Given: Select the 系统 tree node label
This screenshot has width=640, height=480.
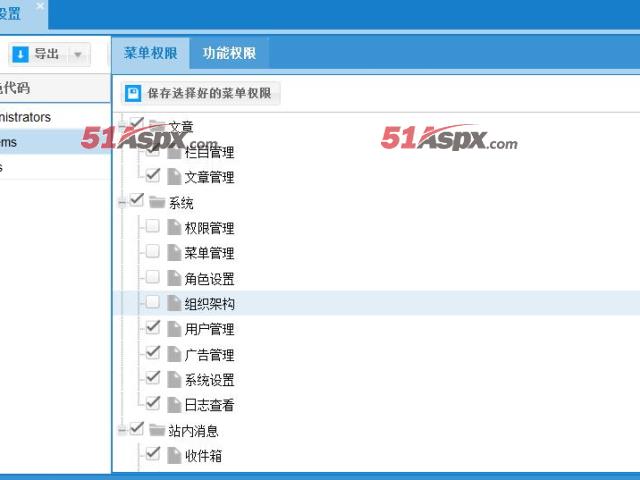Looking at the screenshot, I should [x=181, y=202].
